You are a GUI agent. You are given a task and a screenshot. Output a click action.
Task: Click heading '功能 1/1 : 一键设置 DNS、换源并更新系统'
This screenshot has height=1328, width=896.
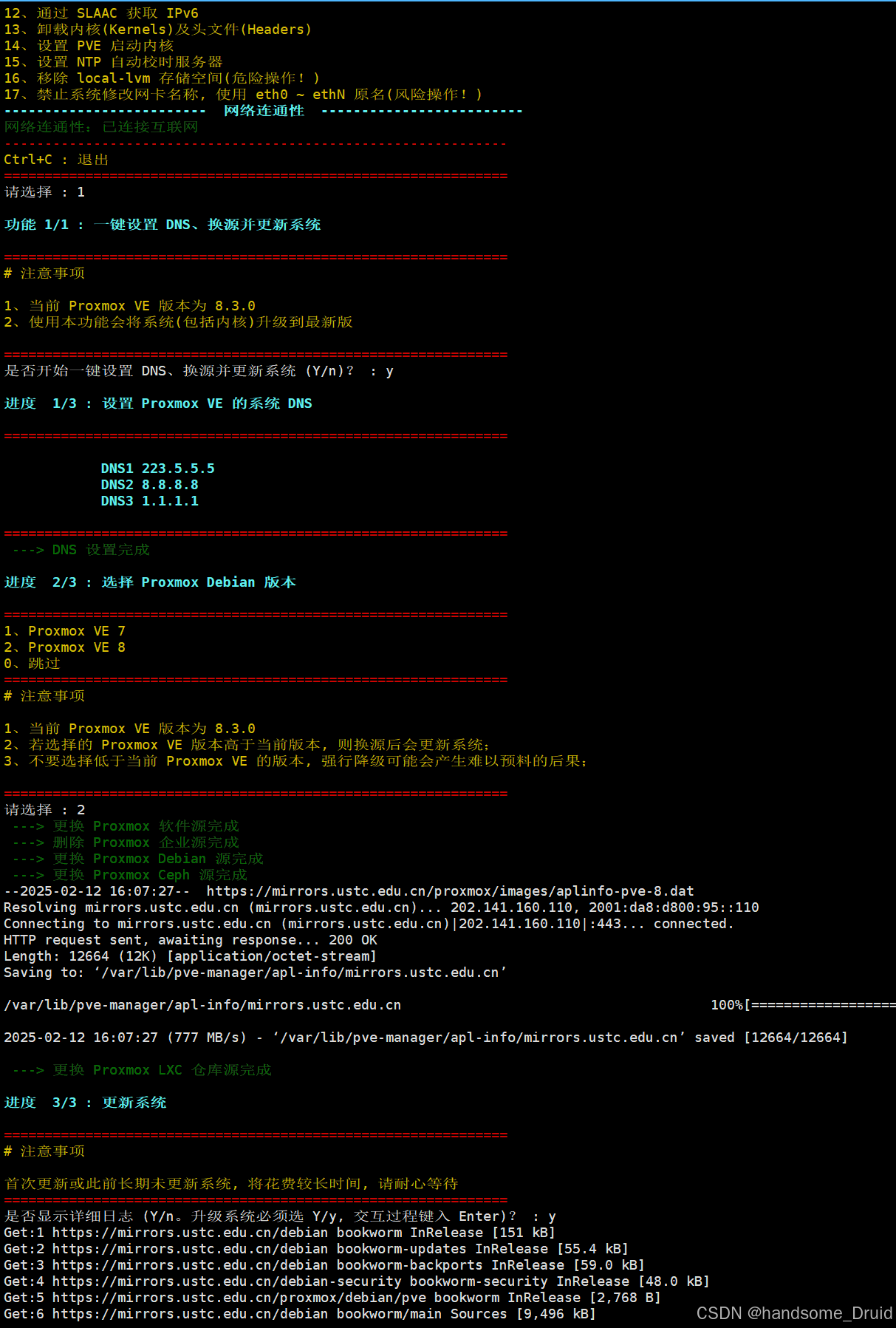point(163,225)
